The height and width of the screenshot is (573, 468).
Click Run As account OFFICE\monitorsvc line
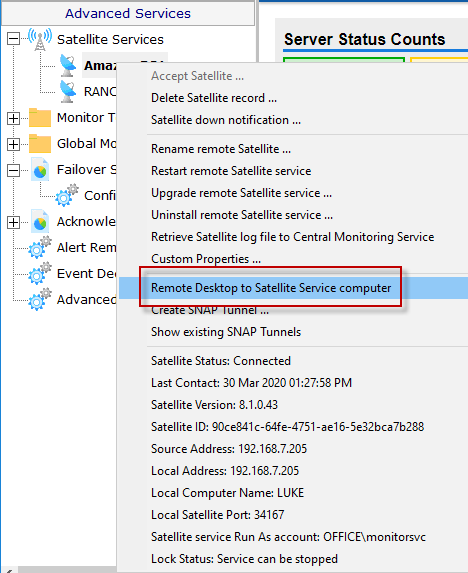point(289,536)
